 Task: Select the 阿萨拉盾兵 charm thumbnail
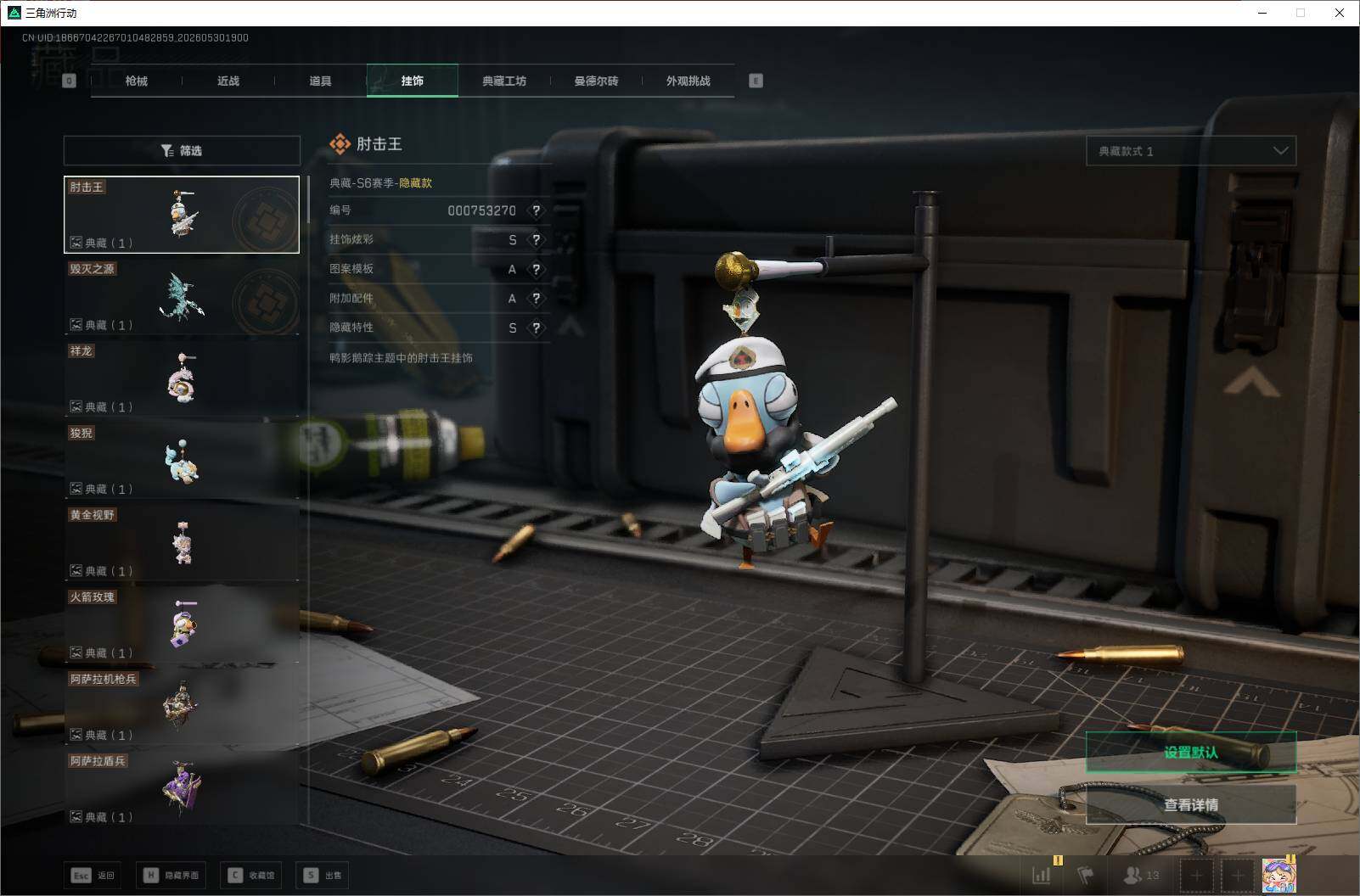point(182,789)
